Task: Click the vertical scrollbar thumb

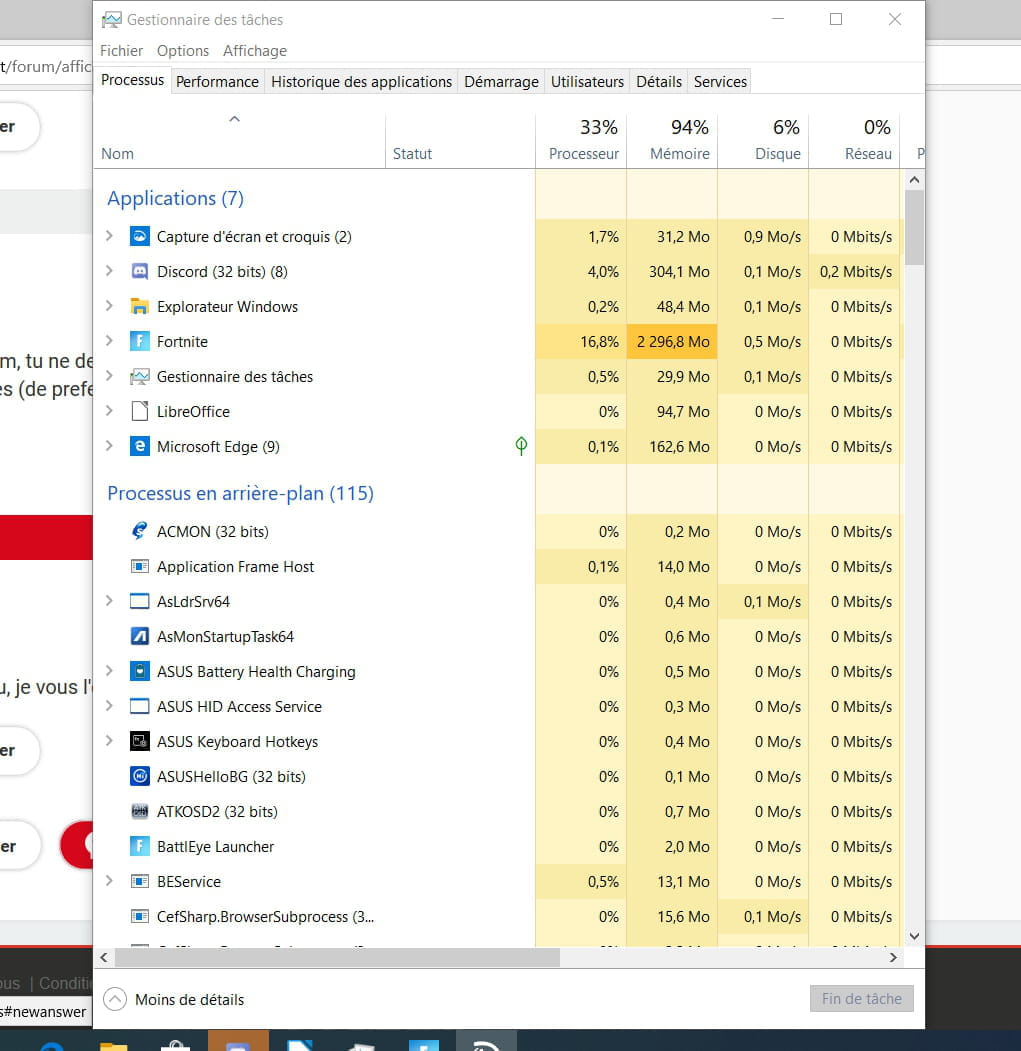Action: click(914, 227)
